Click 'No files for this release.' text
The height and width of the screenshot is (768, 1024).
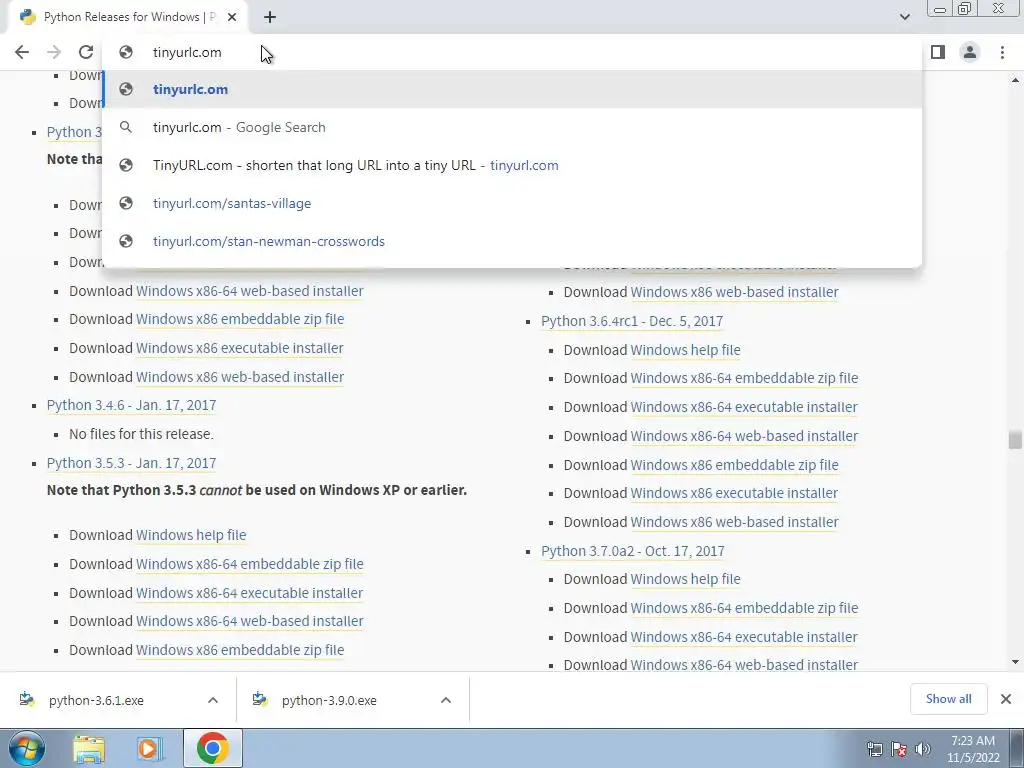(142, 434)
